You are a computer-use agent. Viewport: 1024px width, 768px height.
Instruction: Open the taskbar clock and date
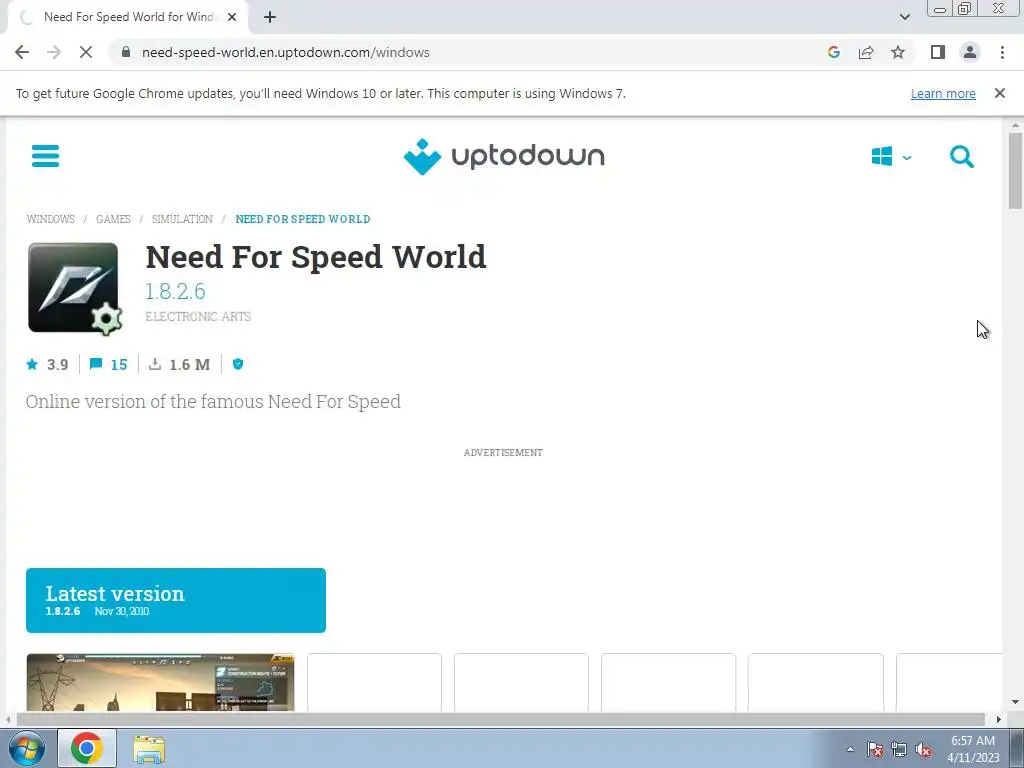pos(973,749)
